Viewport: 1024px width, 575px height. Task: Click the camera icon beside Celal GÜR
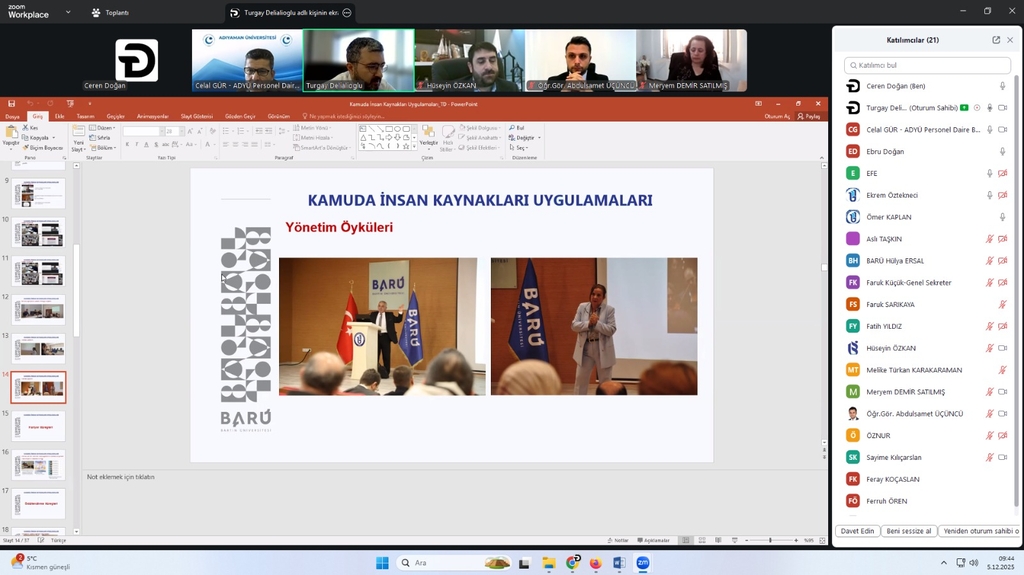1002,129
